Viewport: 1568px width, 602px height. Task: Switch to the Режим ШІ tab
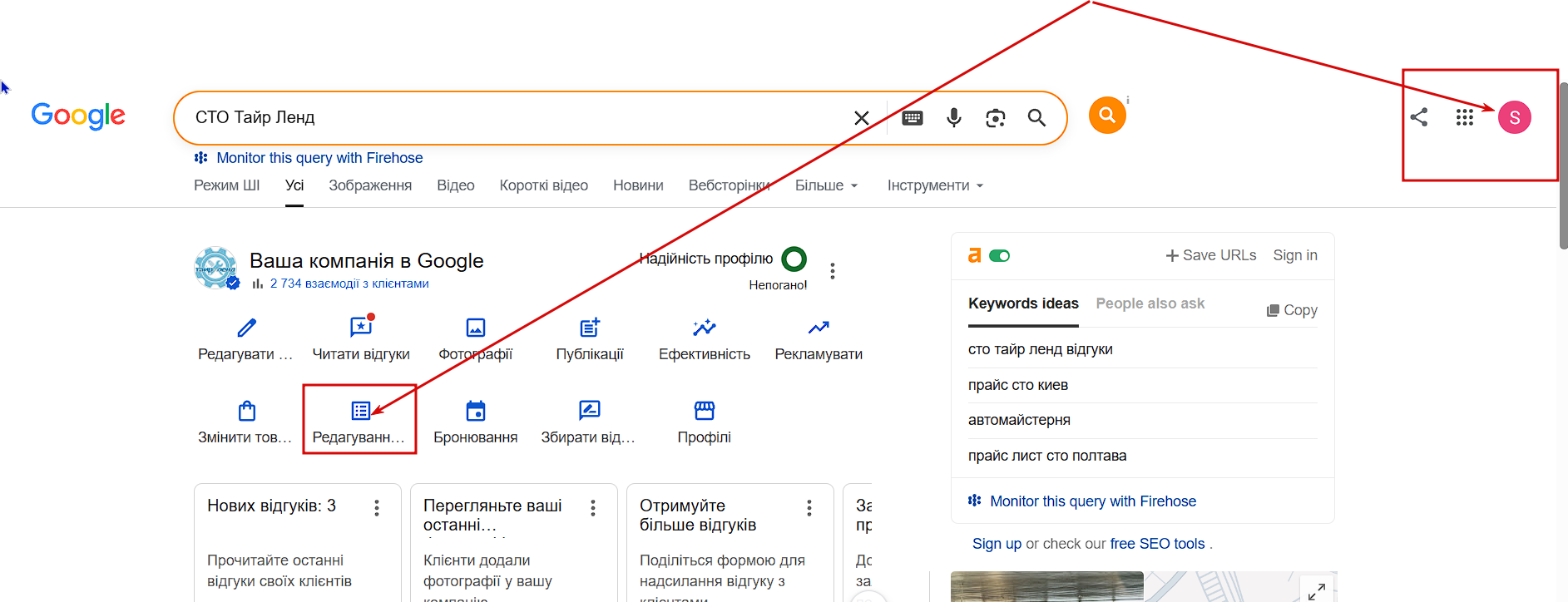click(227, 185)
